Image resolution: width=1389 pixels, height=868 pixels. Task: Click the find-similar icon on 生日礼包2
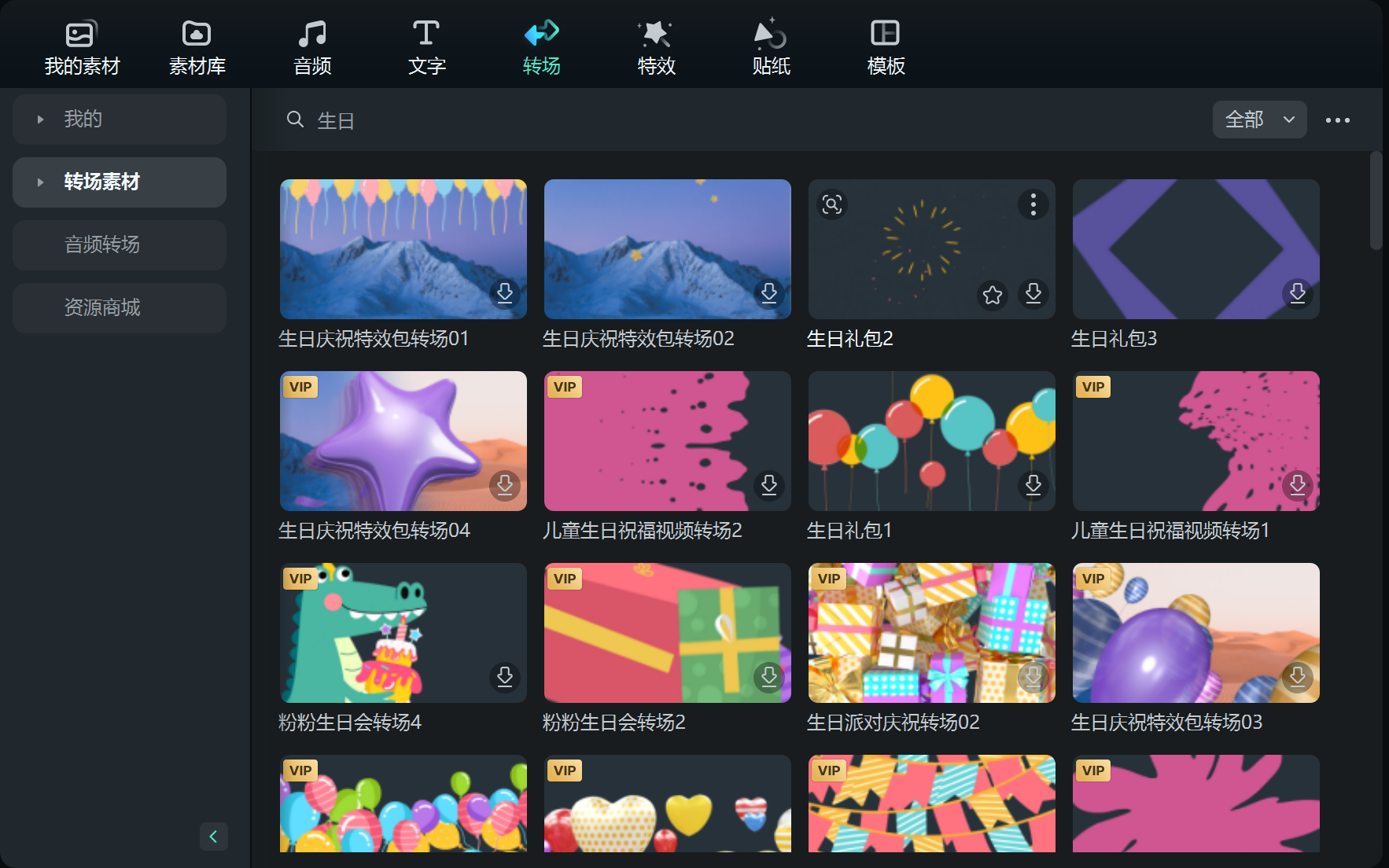tap(832, 204)
